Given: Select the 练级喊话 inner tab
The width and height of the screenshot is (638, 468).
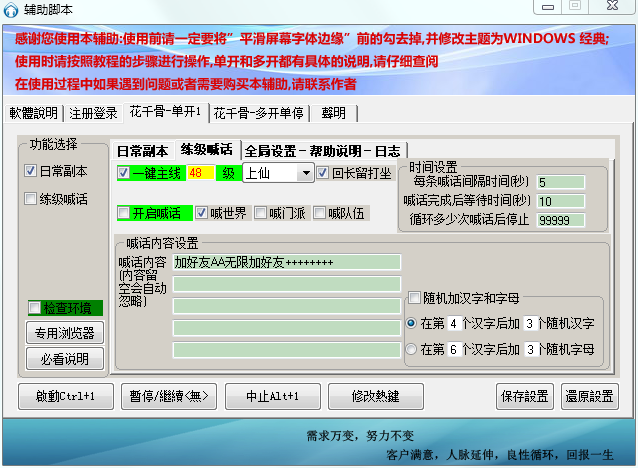Looking at the screenshot, I should coord(207,149).
